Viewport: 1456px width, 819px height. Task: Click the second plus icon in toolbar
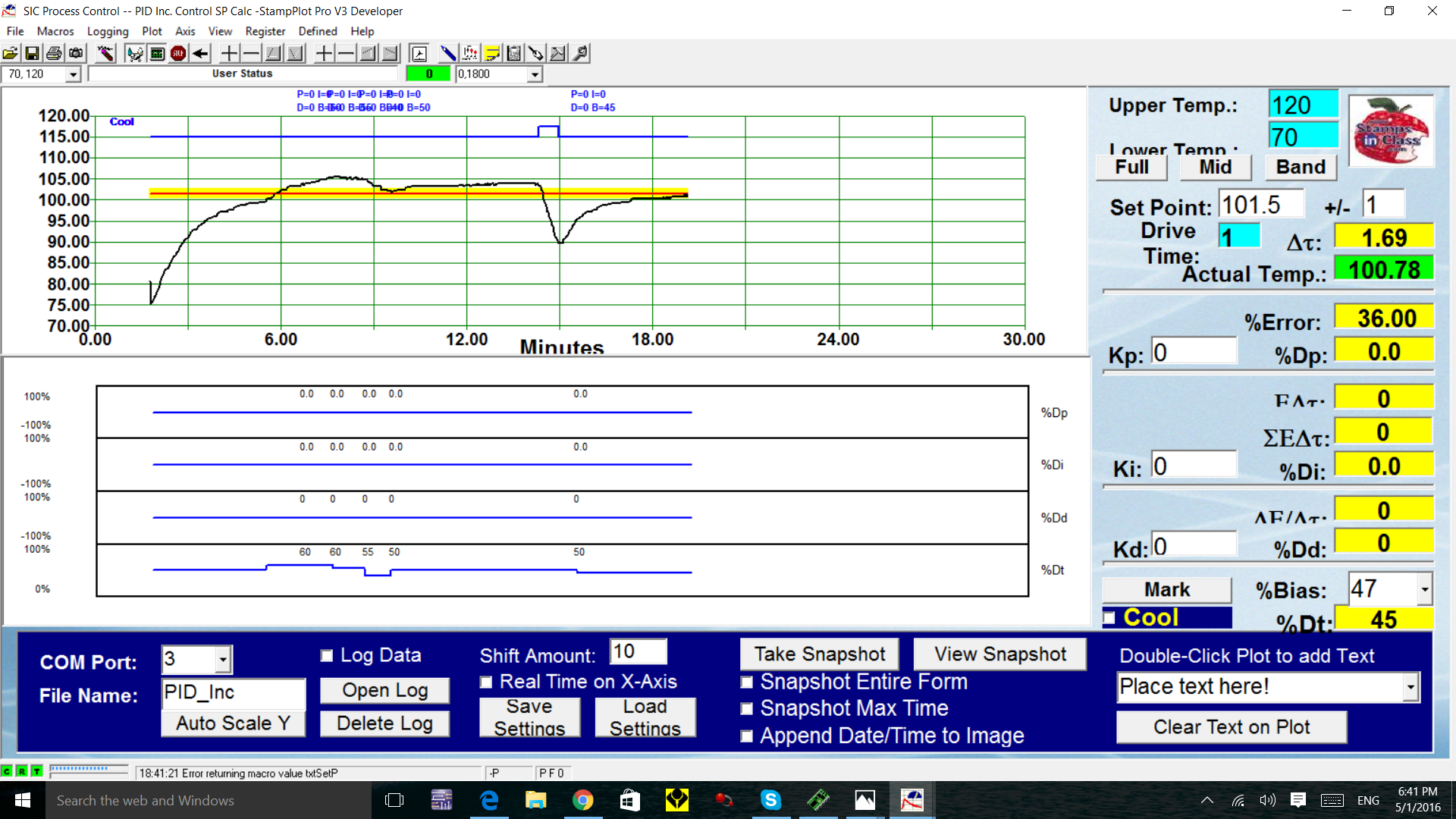click(x=324, y=53)
